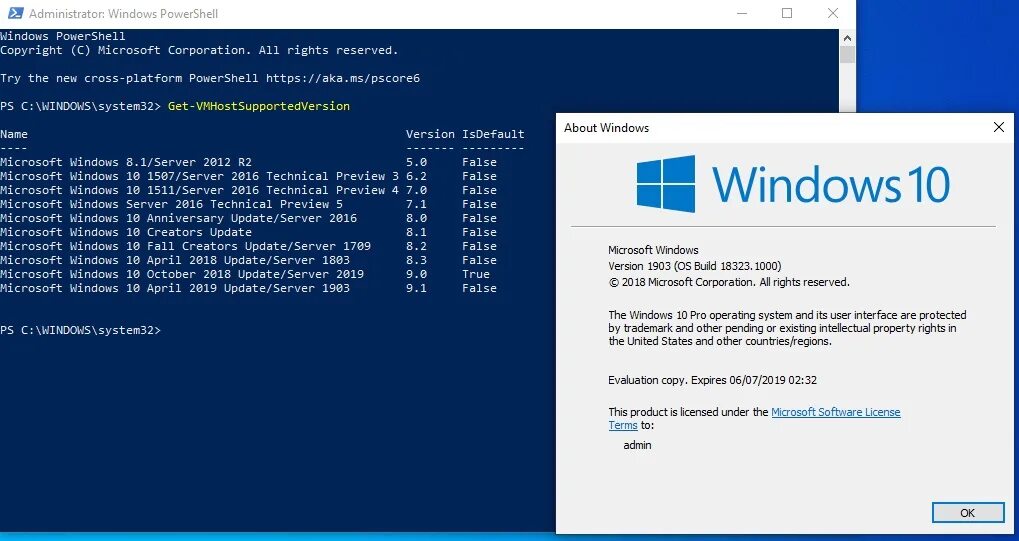The height and width of the screenshot is (541, 1019).
Task: Click 'Windows 10 Anniversary Update/Server 2016' row
Action: [x=248, y=218]
